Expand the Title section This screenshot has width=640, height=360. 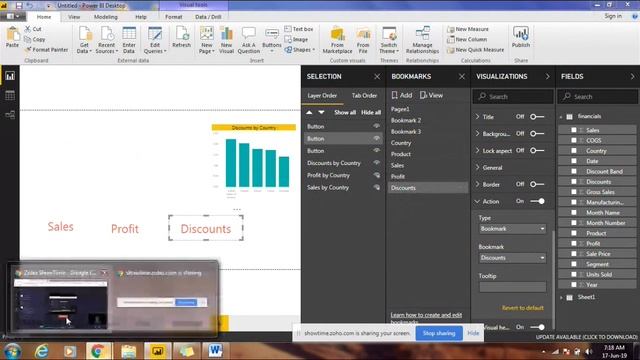click(x=478, y=117)
